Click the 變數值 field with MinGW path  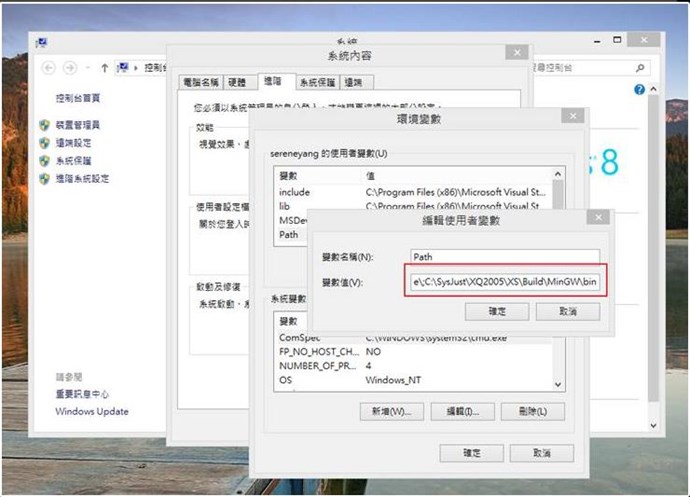coord(505,281)
